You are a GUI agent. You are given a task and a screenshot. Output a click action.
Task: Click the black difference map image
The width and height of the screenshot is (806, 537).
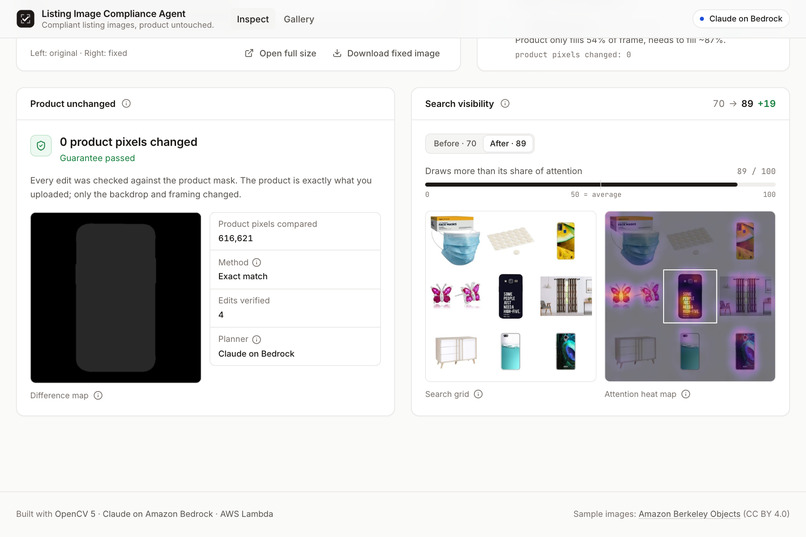tap(116, 298)
